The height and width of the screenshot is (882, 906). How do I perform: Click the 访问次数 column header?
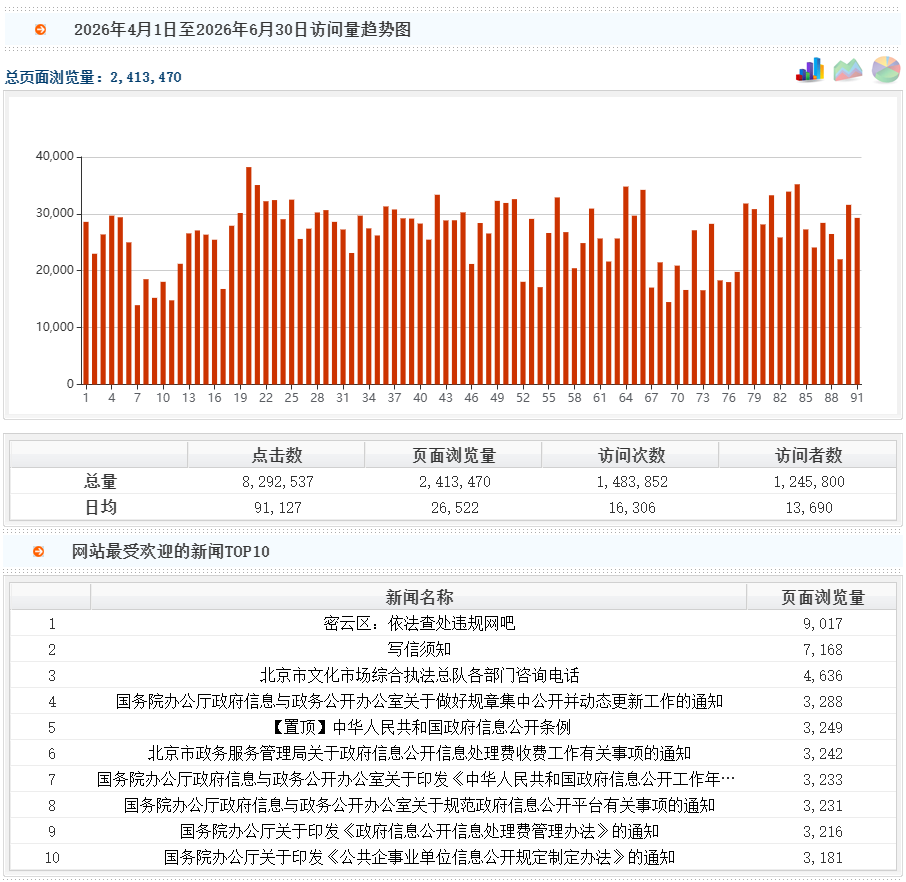coord(632,455)
